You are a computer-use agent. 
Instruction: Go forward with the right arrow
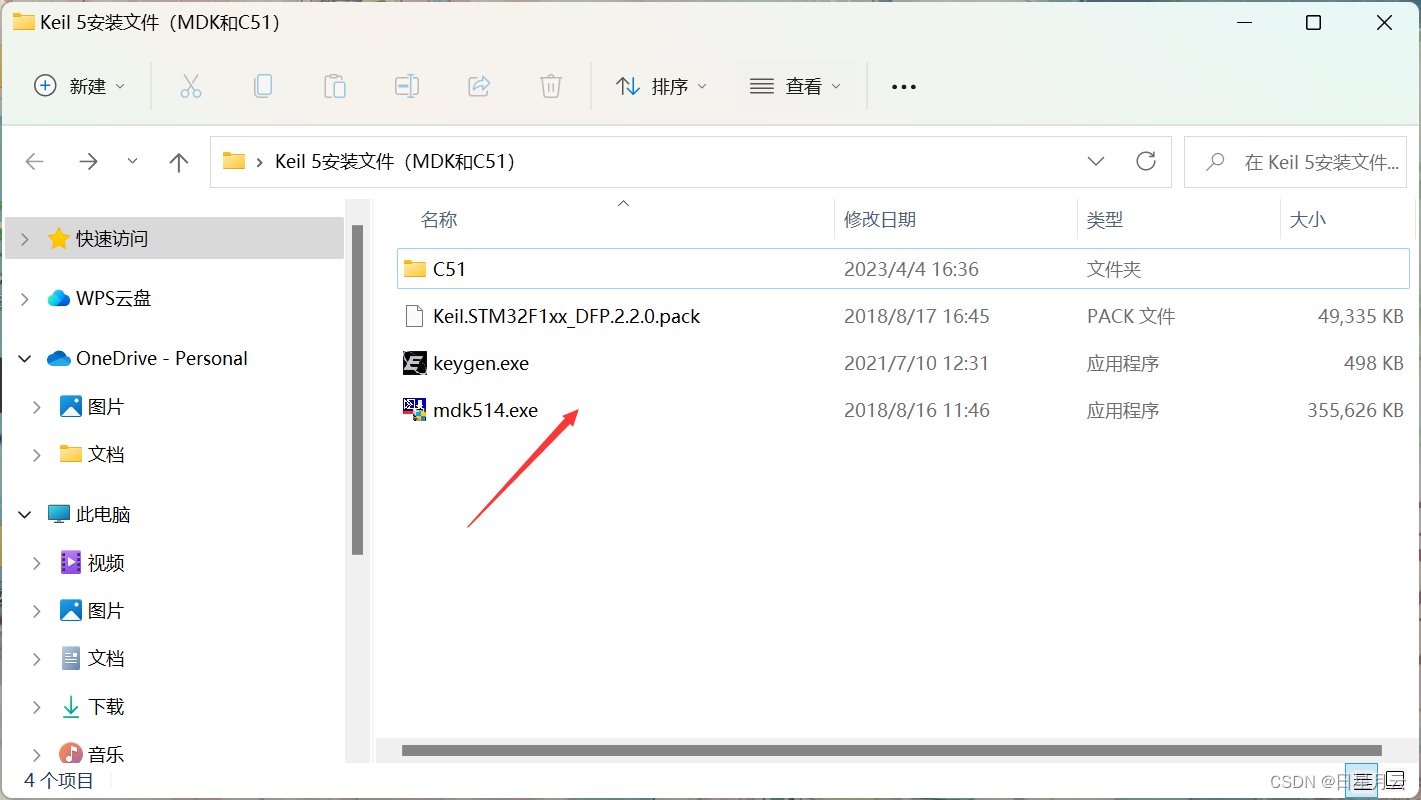tap(89, 162)
